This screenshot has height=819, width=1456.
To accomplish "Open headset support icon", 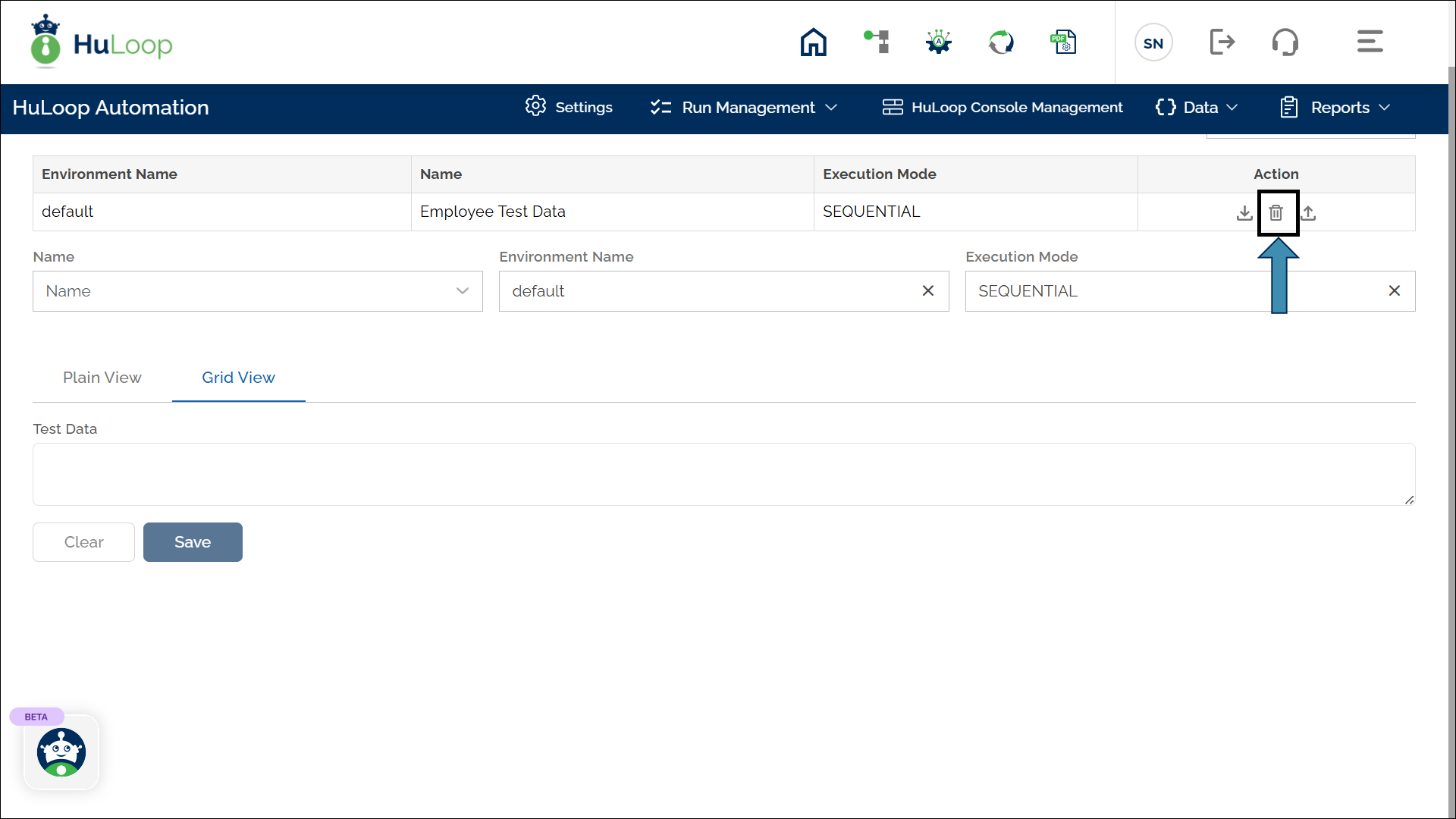I will [x=1285, y=42].
